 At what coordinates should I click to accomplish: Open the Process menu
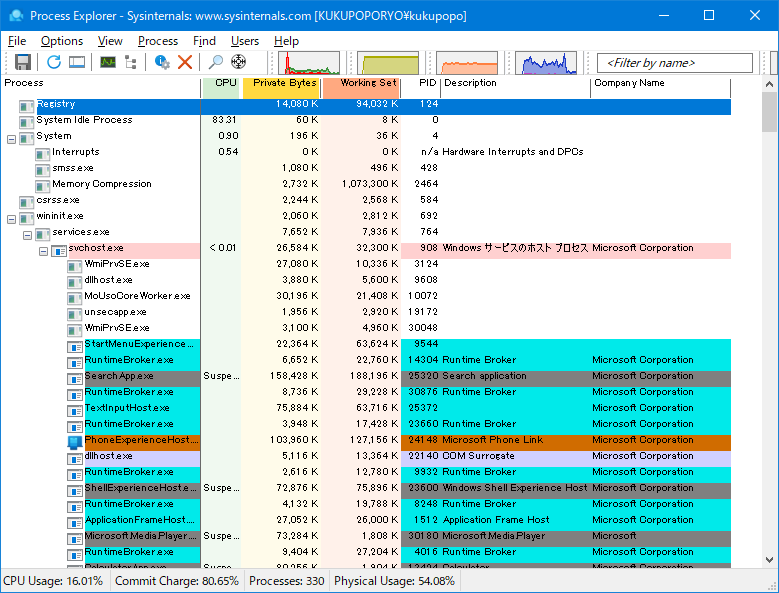pos(157,41)
